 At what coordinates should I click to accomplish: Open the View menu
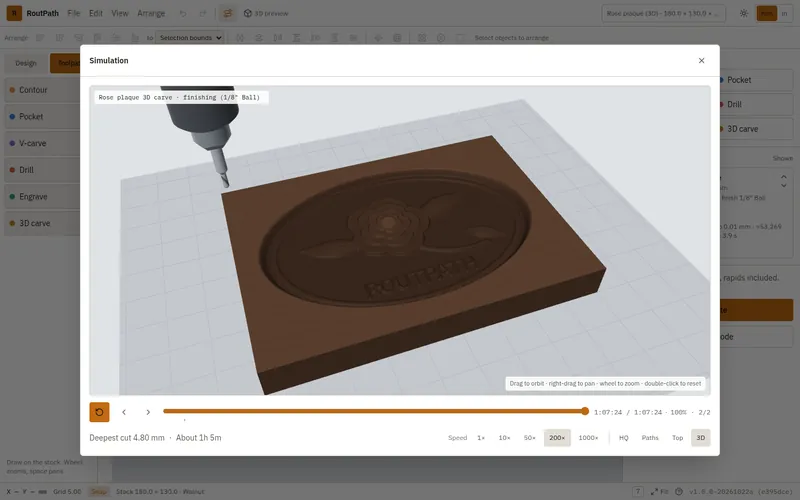pos(120,13)
